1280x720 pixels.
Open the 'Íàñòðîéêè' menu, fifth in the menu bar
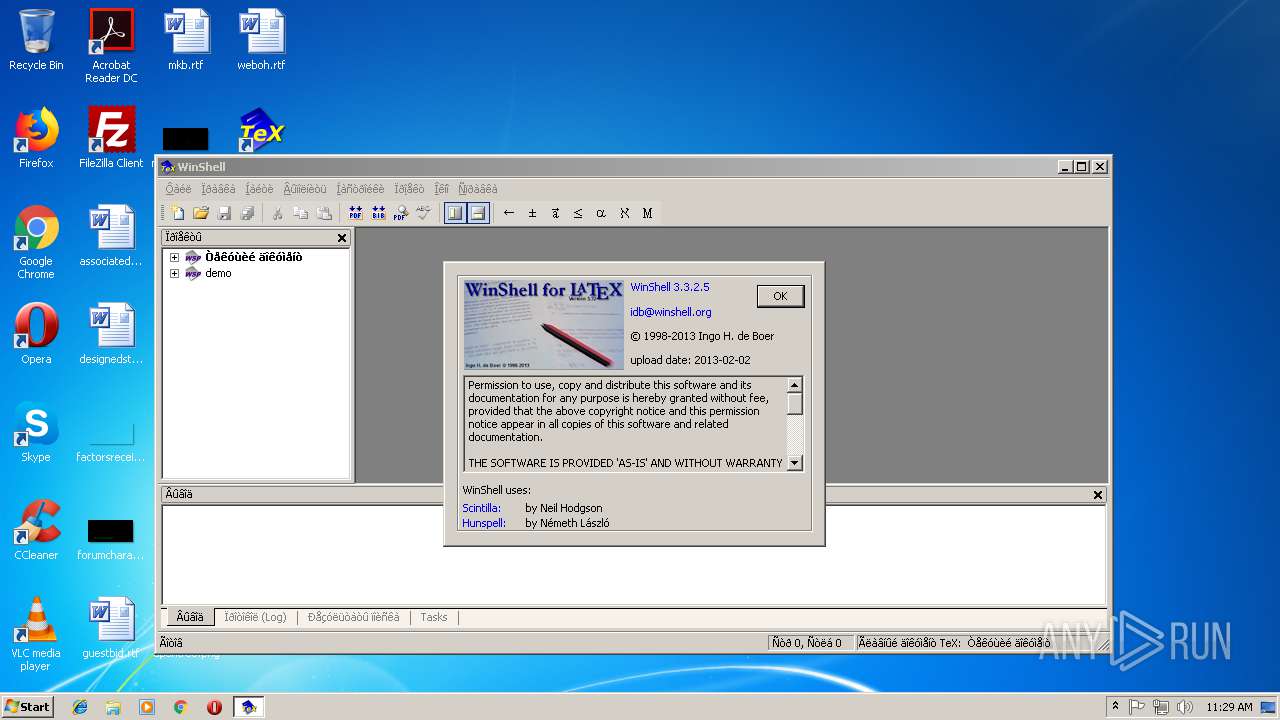point(360,189)
